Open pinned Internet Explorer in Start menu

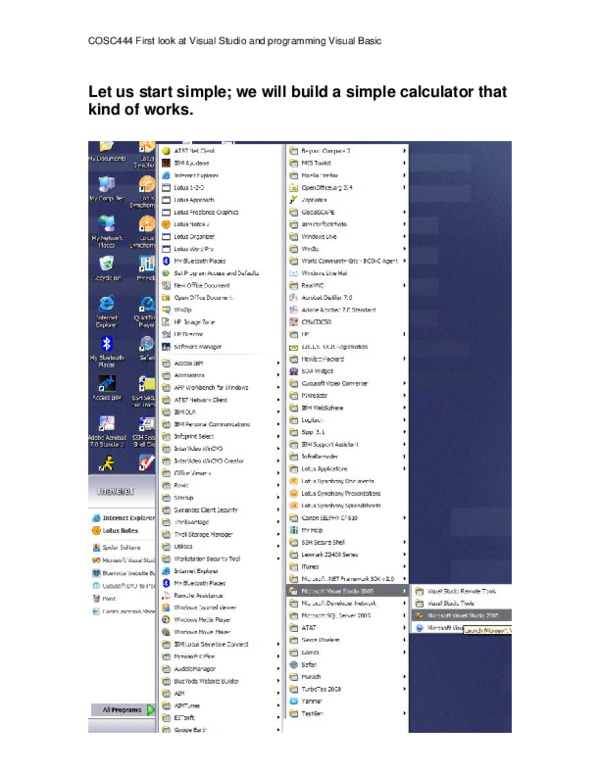point(124,518)
